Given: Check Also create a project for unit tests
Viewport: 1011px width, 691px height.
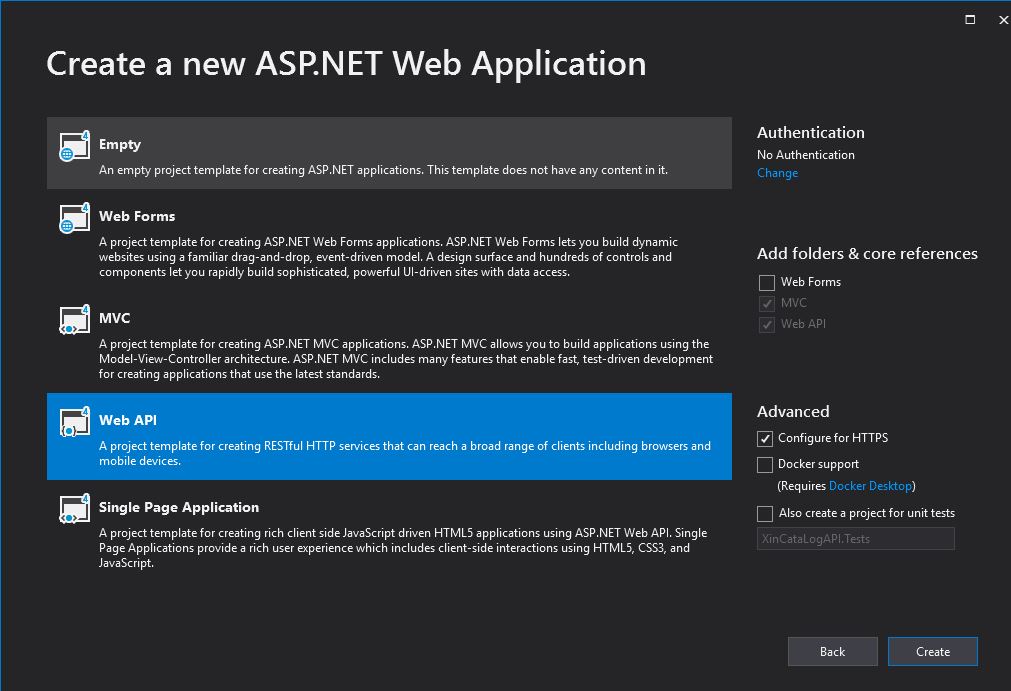Looking at the screenshot, I should 765,513.
